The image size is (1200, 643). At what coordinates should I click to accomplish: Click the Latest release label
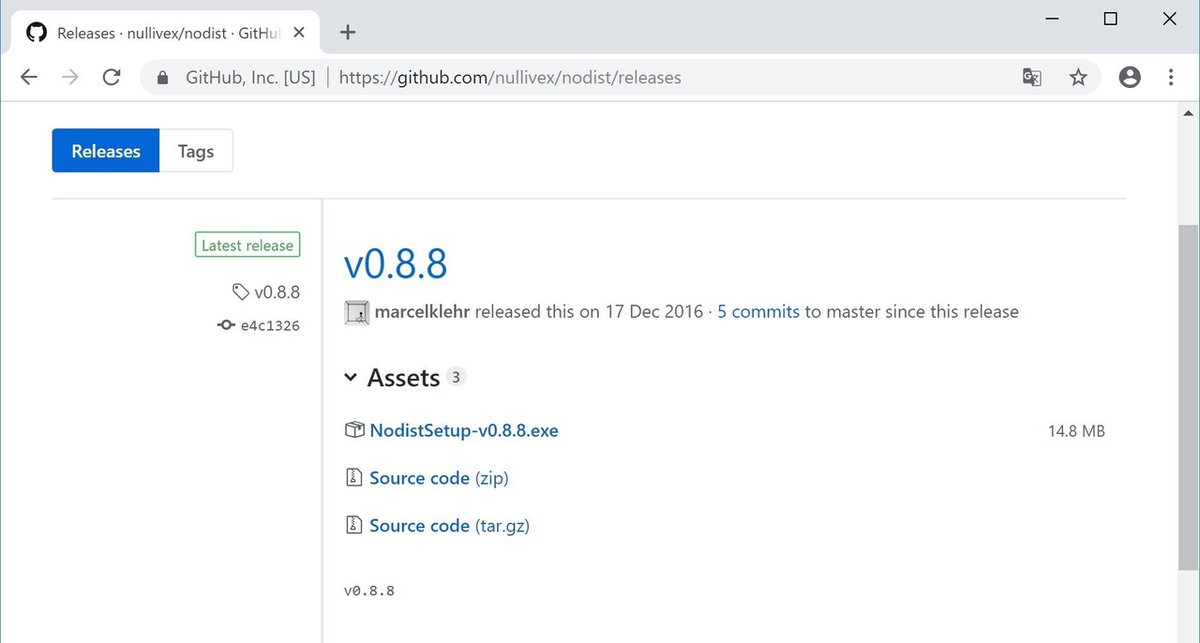click(247, 244)
